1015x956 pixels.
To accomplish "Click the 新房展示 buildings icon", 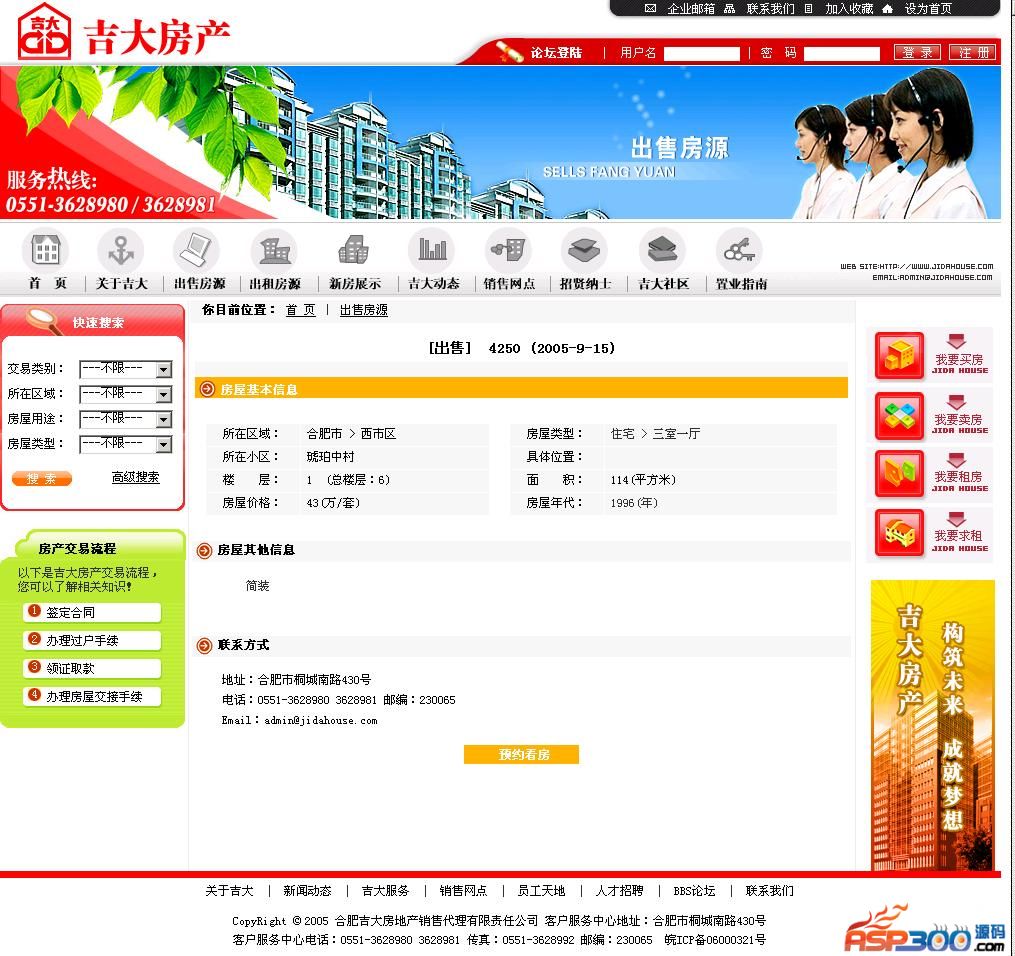I will (353, 250).
